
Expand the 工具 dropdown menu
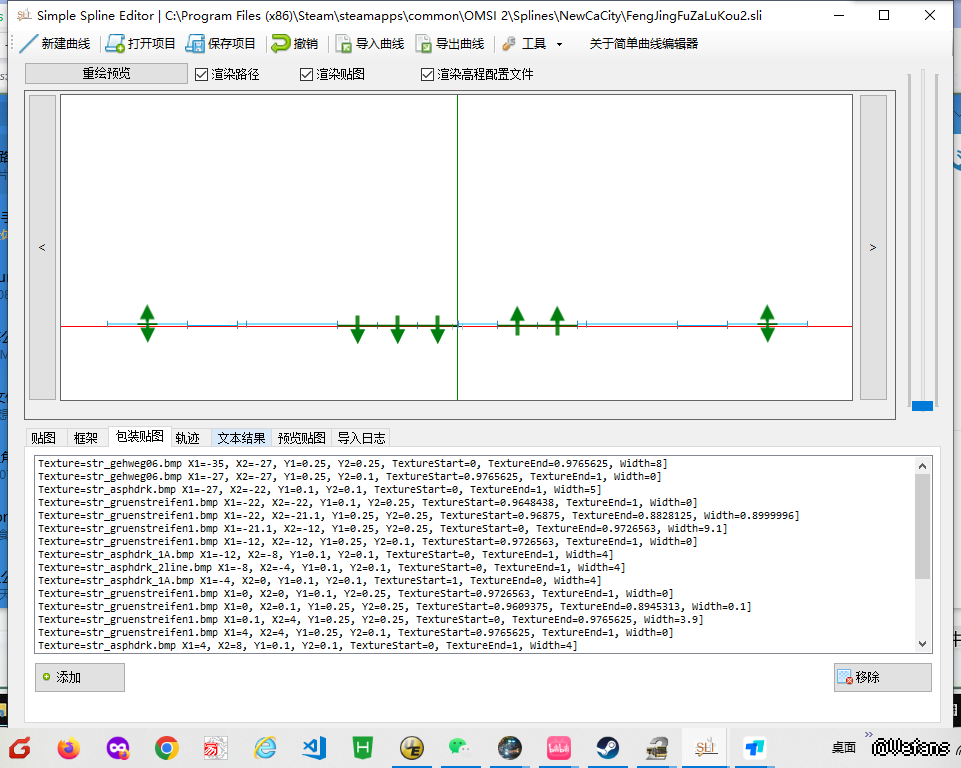click(534, 44)
